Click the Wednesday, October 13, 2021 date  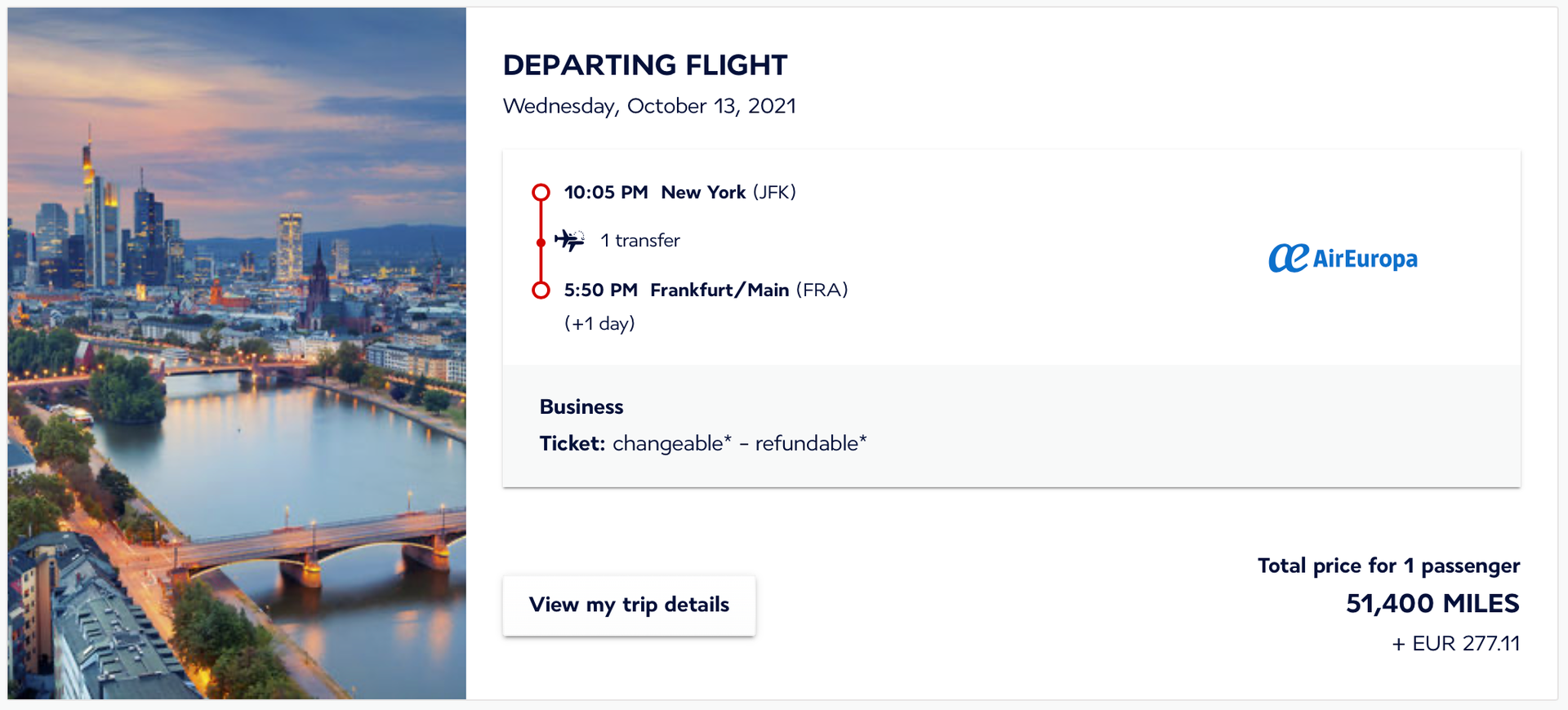coord(649,105)
